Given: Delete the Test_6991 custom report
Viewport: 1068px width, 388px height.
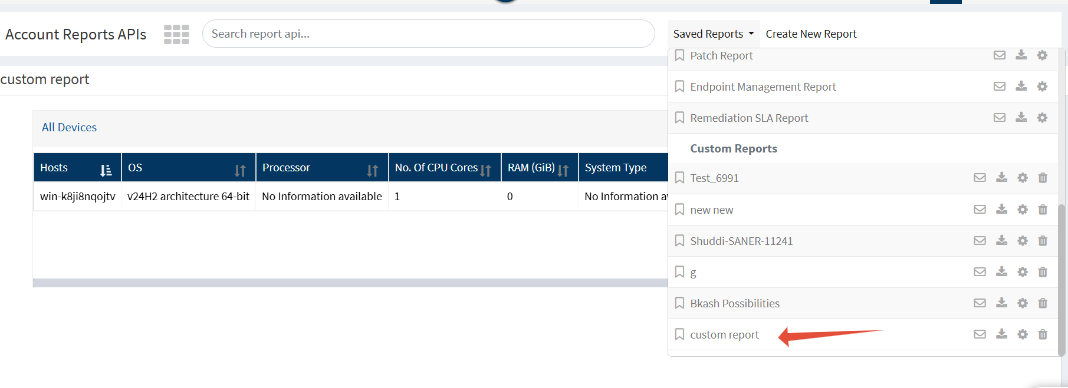Looking at the screenshot, I should (1042, 178).
